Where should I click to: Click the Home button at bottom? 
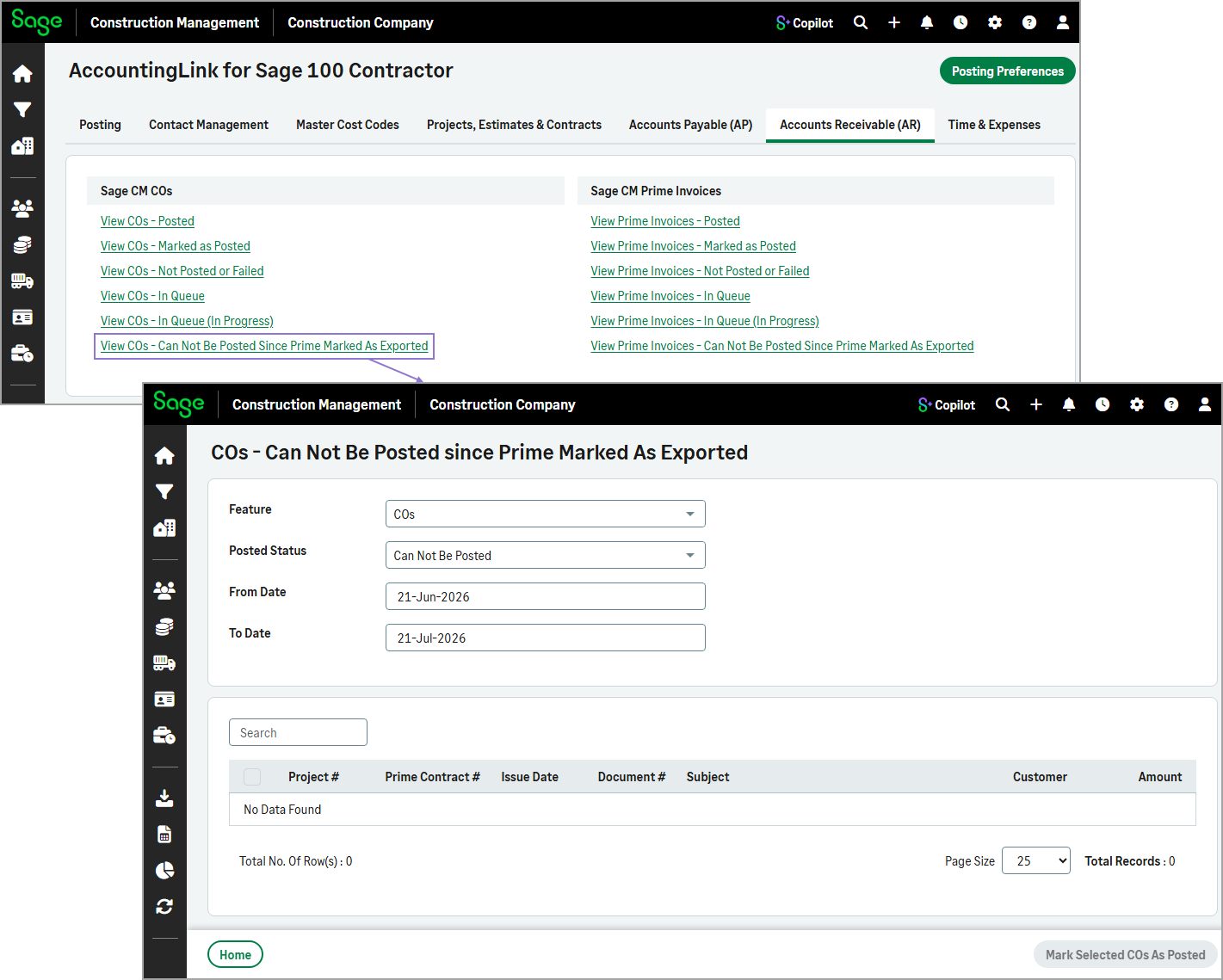click(235, 955)
